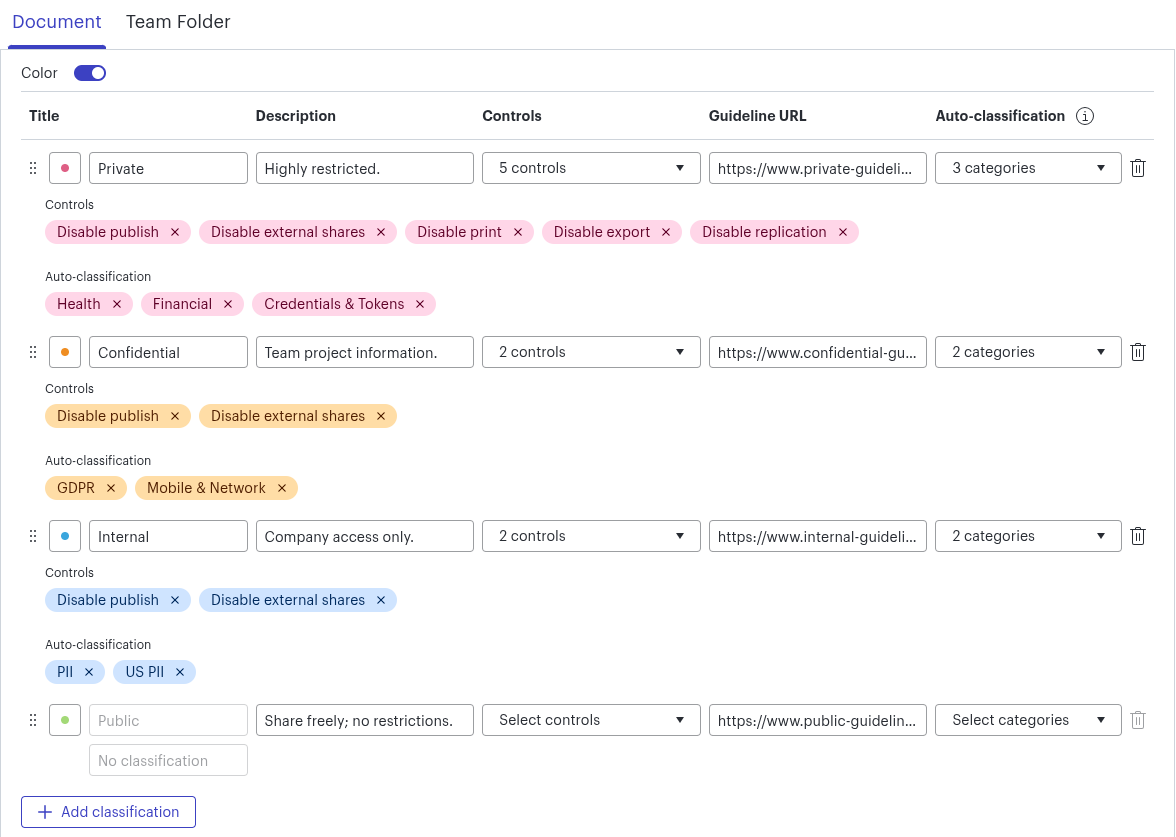The image size is (1176, 837).
Task: Edit the private-guideline URL field
Action: point(818,168)
